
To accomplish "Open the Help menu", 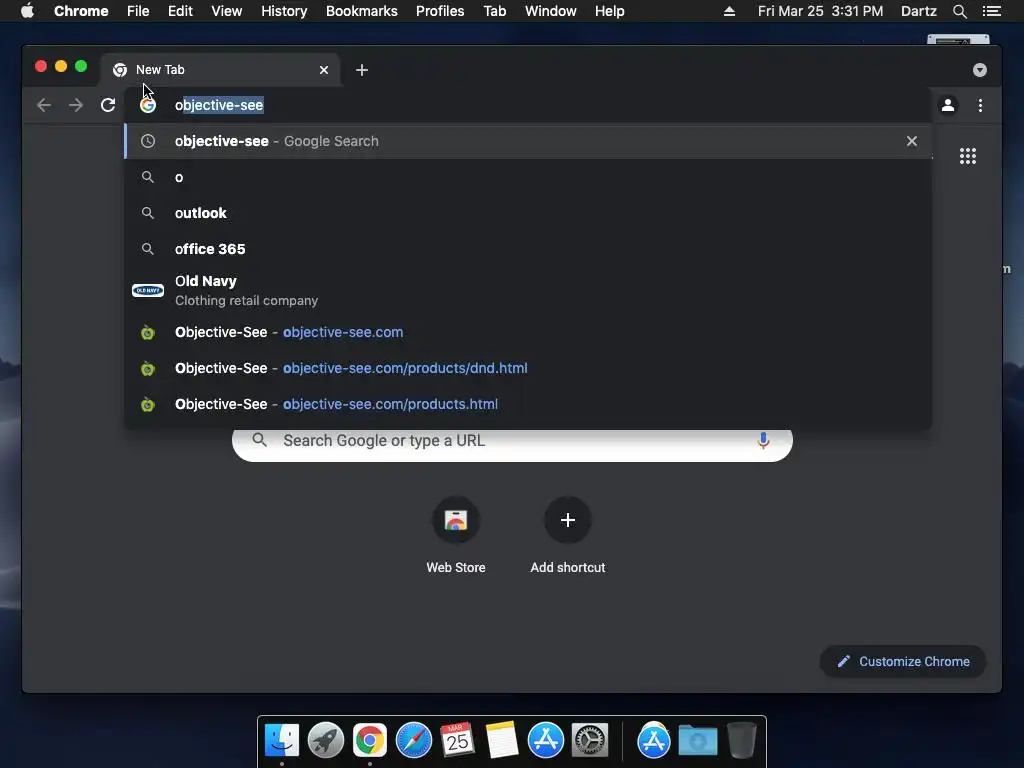I will [609, 11].
